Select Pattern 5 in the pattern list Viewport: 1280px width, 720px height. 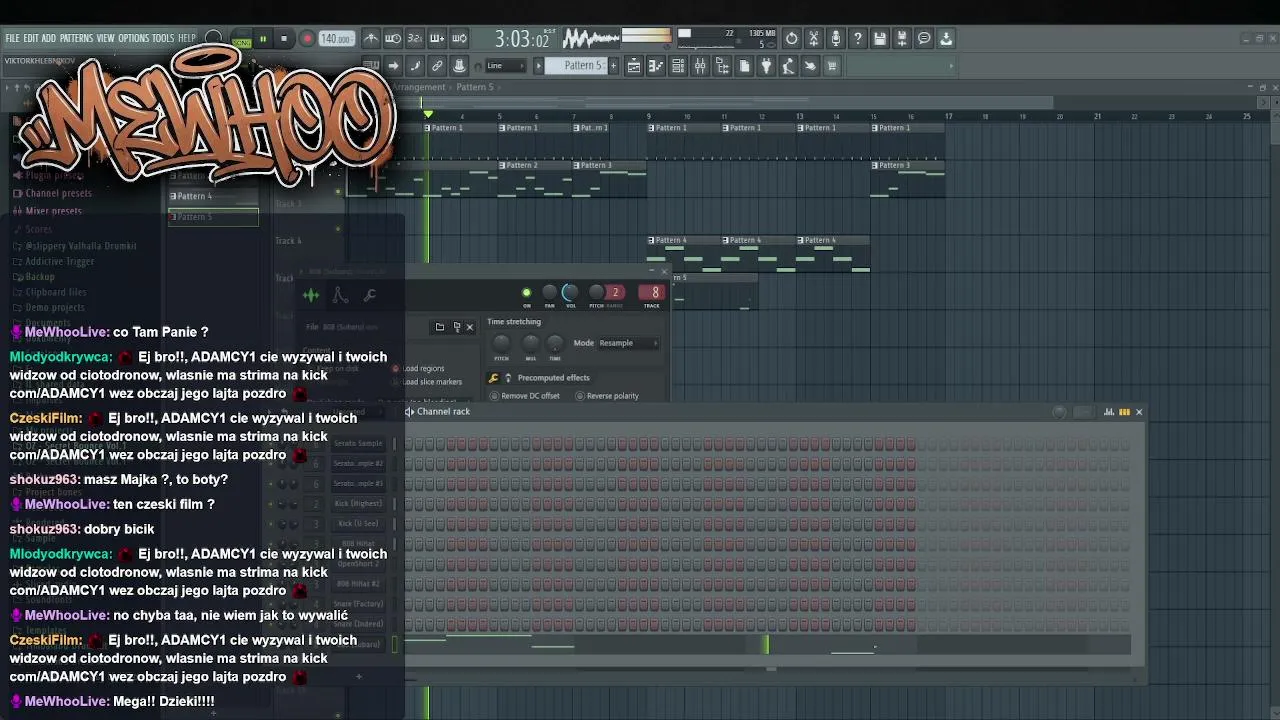tap(213, 217)
